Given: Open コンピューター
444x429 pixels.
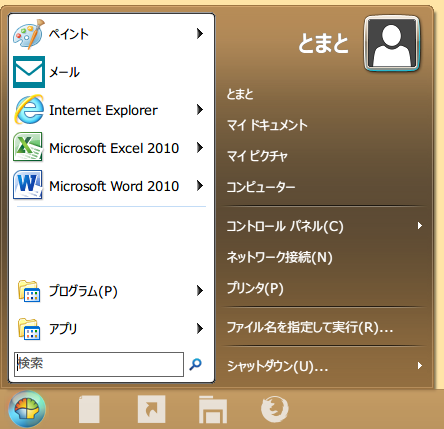Looking at the screenshot, I should tap(261, 187).
